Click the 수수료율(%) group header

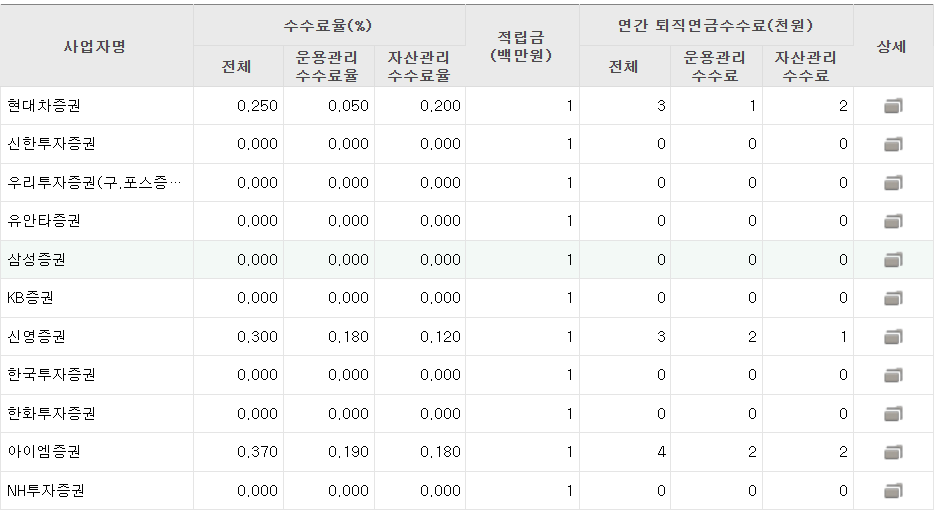(x=328, y=26)
